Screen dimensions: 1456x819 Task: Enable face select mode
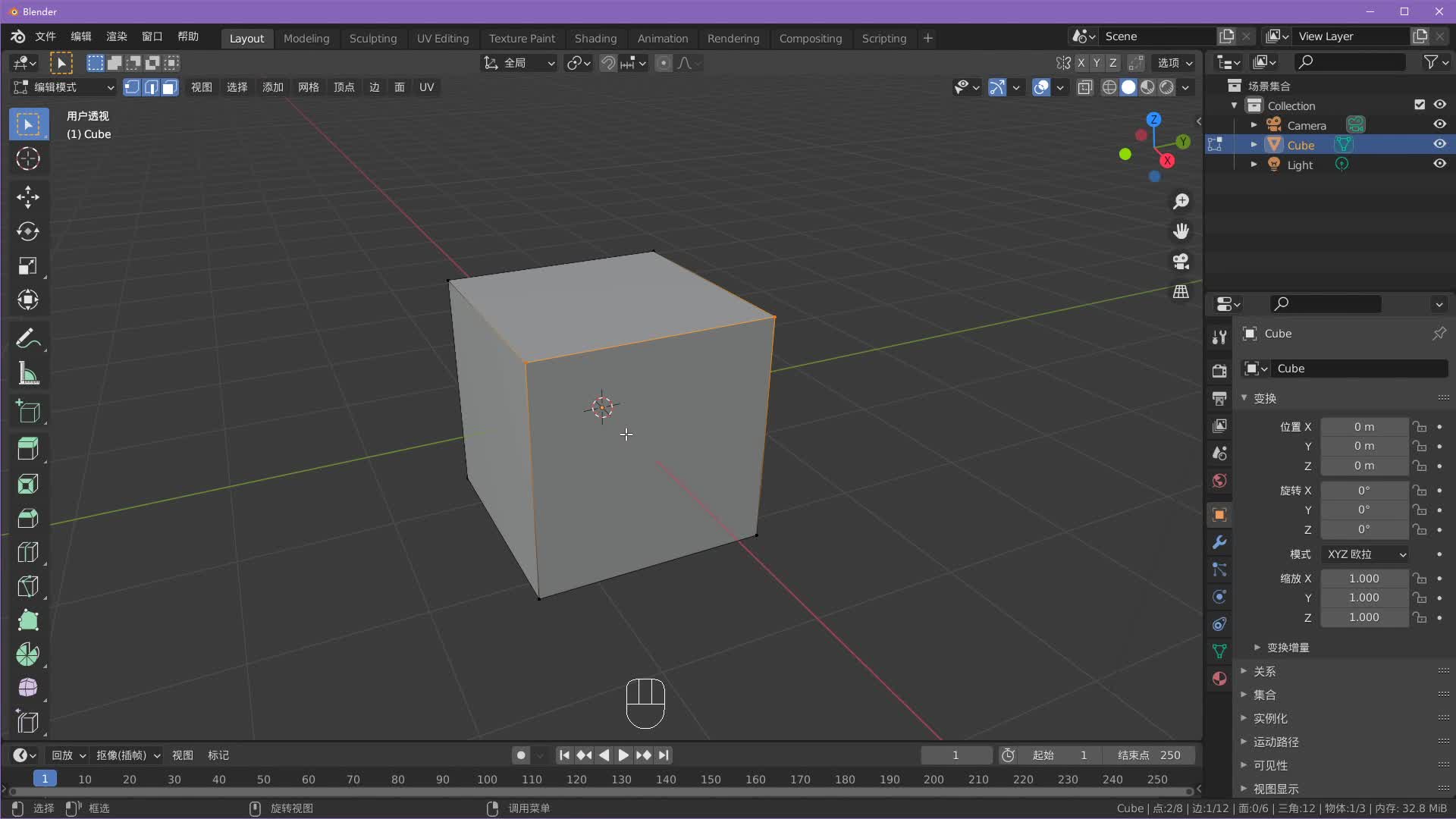(169, 87)
